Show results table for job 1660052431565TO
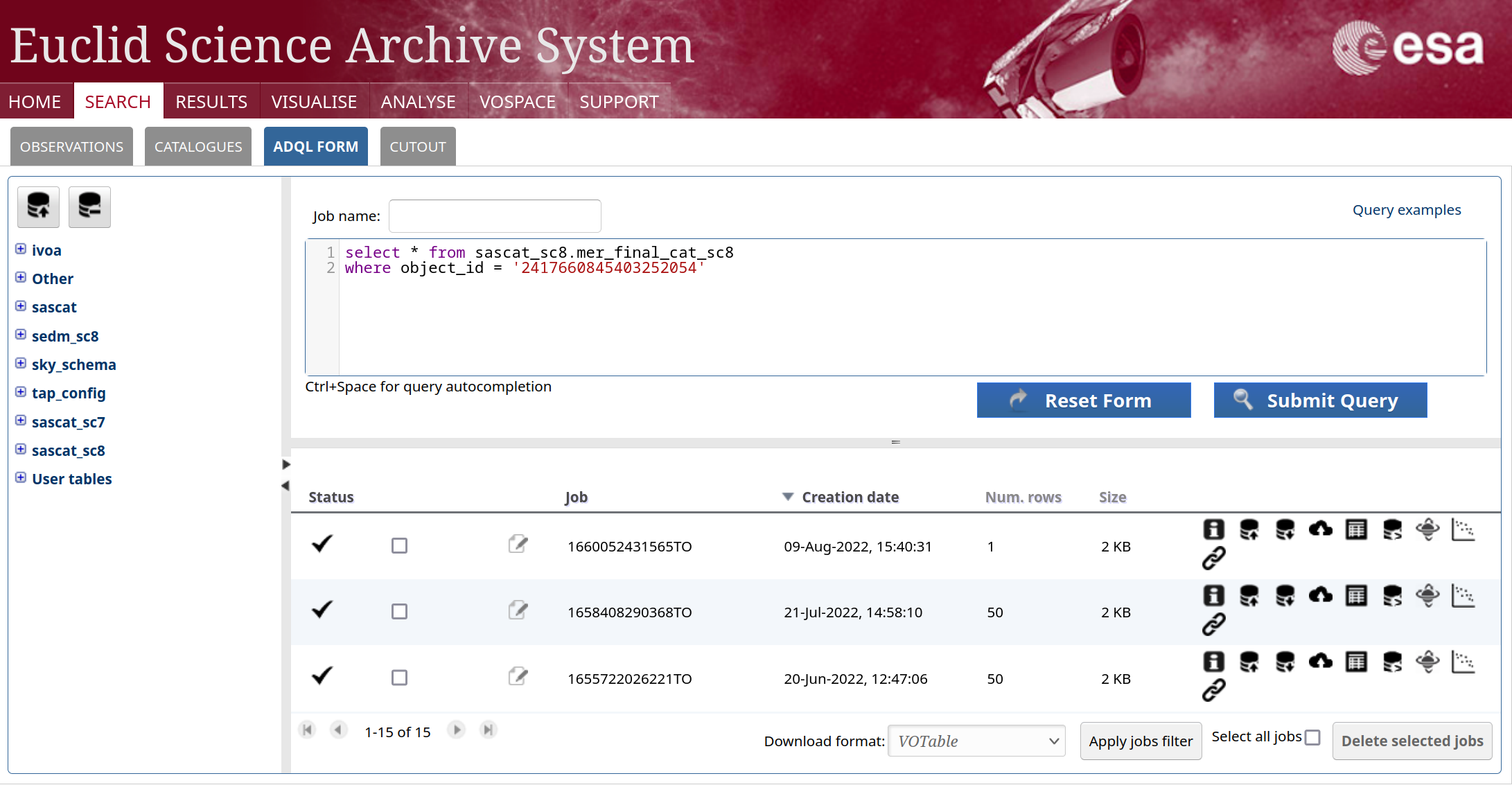This screenshot has height=785, width=1512. (1356, 529)
